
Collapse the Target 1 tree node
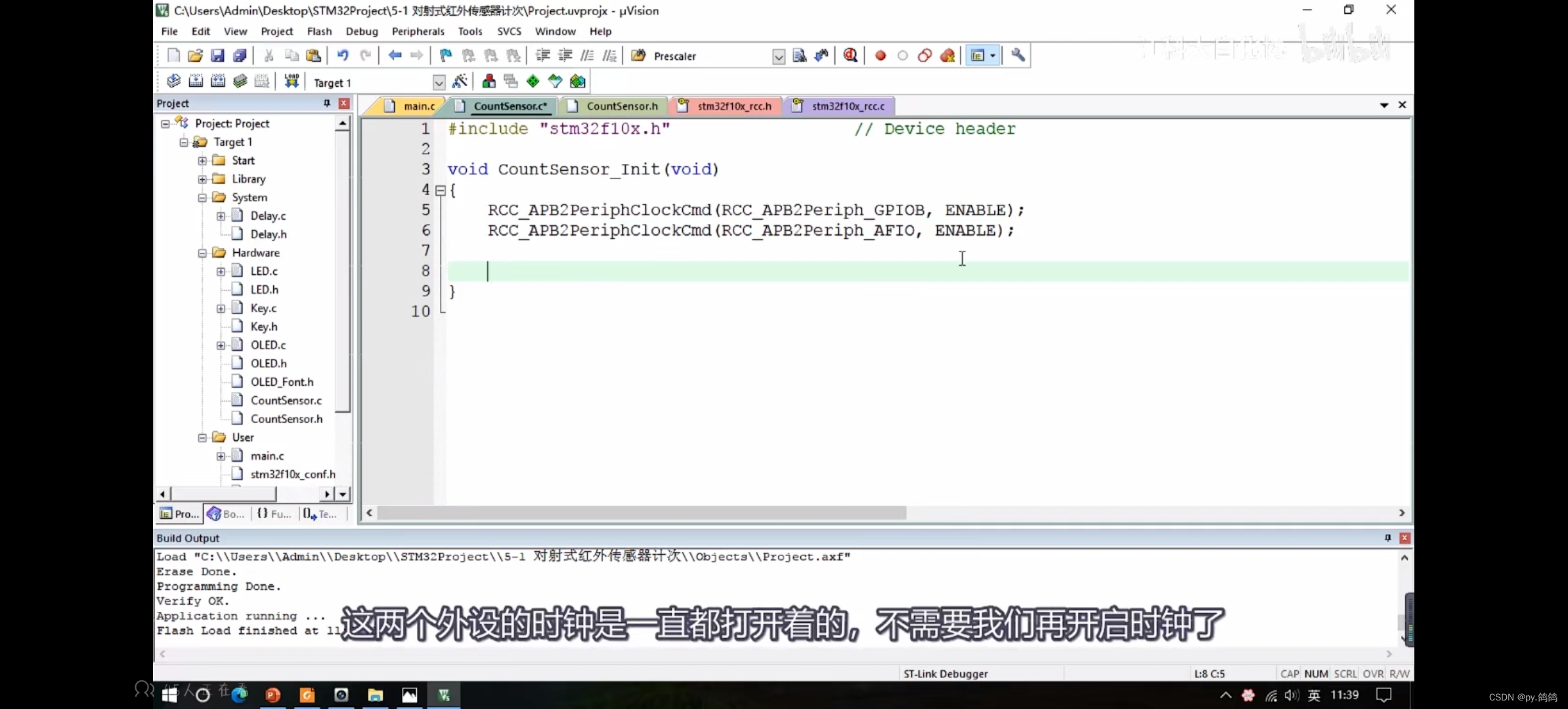pos(184,142)
